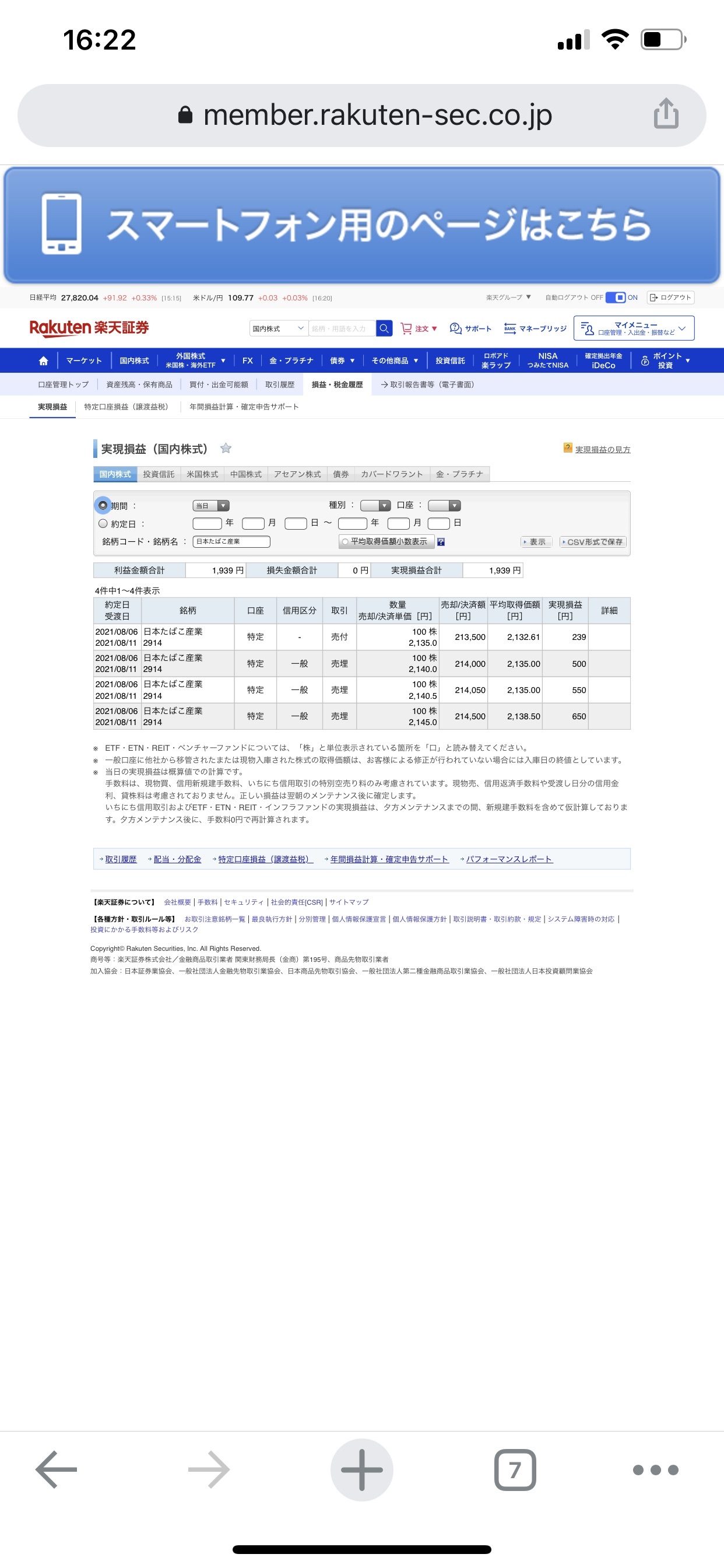Click the favorite star beside 実現損益 title
Screen dimensions: 724x1568
[x=226, y=449]
